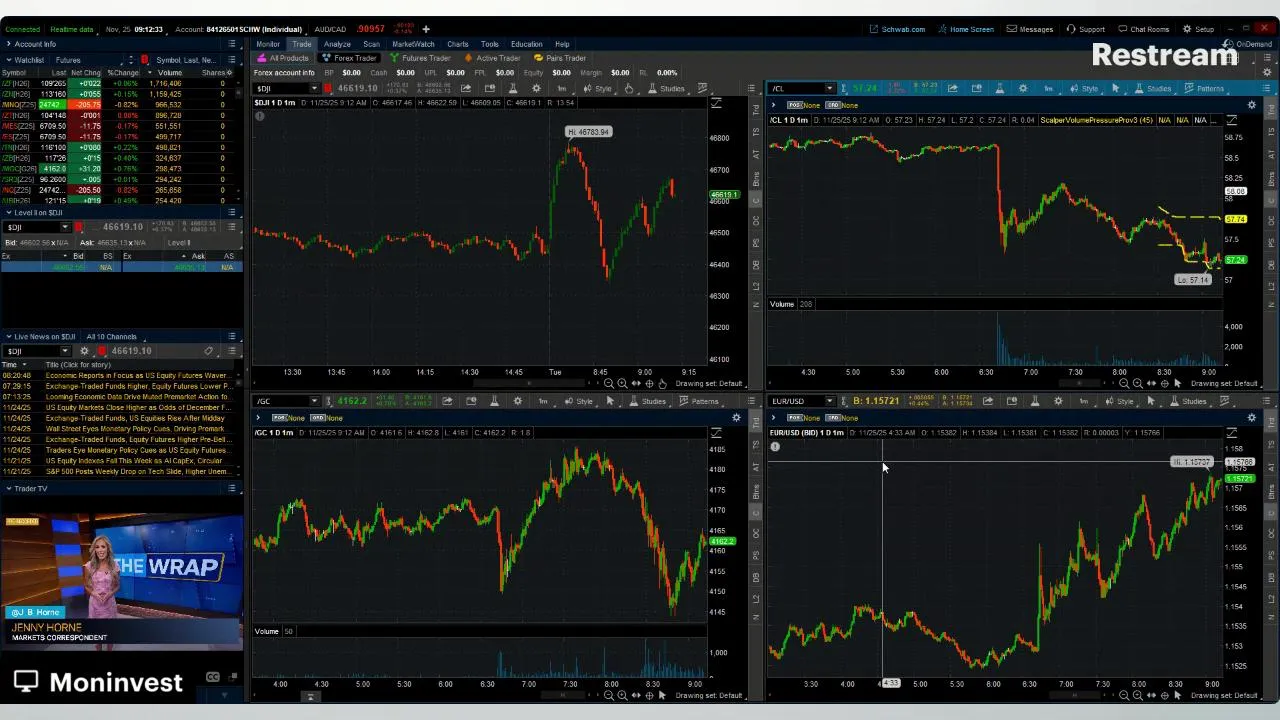Open Drawing set: Default under /GC chart
Screen dimensions: 1280x720
point(709,695)
